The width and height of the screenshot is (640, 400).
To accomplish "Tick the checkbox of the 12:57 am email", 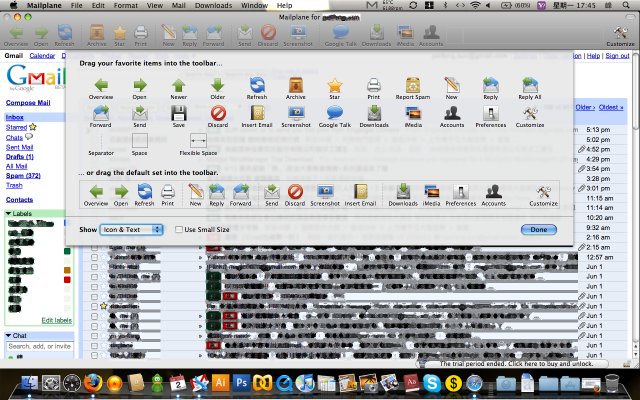I will [94, 257].
